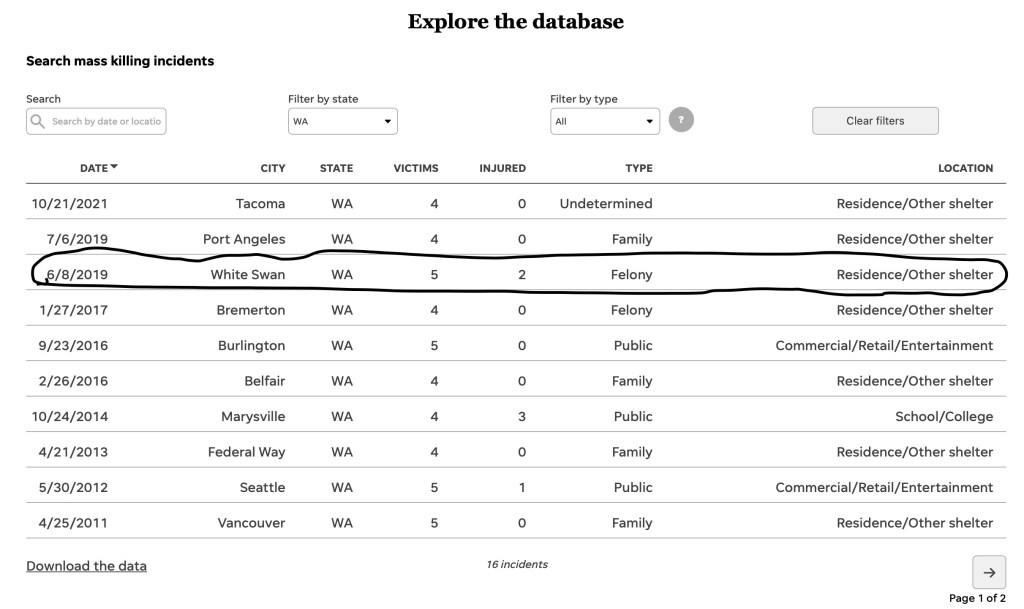1024x609 pixels.
Task: Sort by the INJURED column header
Action: 502,168
